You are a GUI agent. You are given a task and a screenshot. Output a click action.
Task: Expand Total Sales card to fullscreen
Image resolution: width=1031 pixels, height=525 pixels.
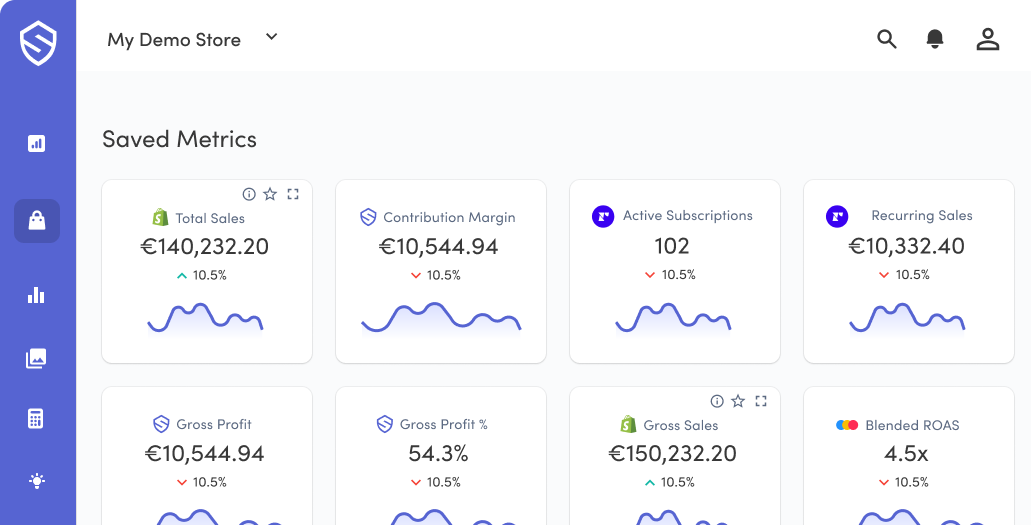click(x=293, y=194)
